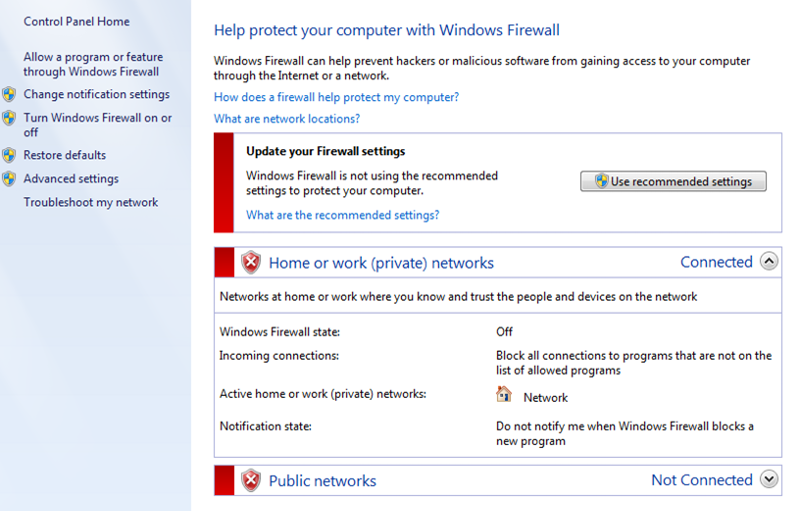Open Allow a program or feature through Windows Firewall

(x=93, y=64)
